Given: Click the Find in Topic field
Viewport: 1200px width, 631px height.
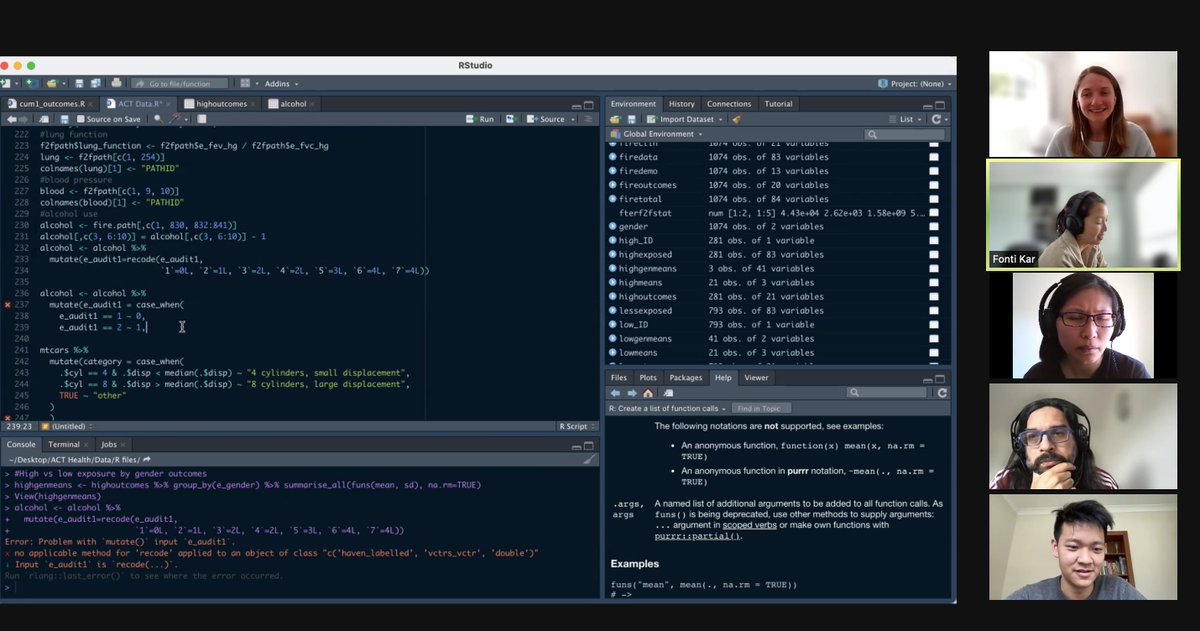Looking at the screenshot, I should (761, 409).
